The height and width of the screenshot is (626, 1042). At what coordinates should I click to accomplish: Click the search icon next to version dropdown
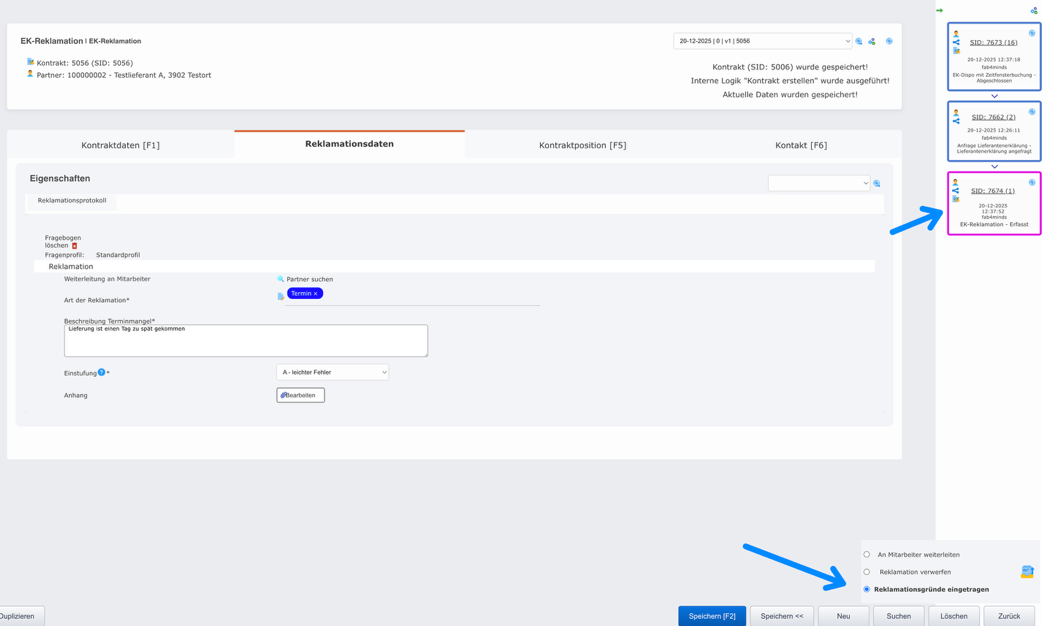(x=859, y=42)
